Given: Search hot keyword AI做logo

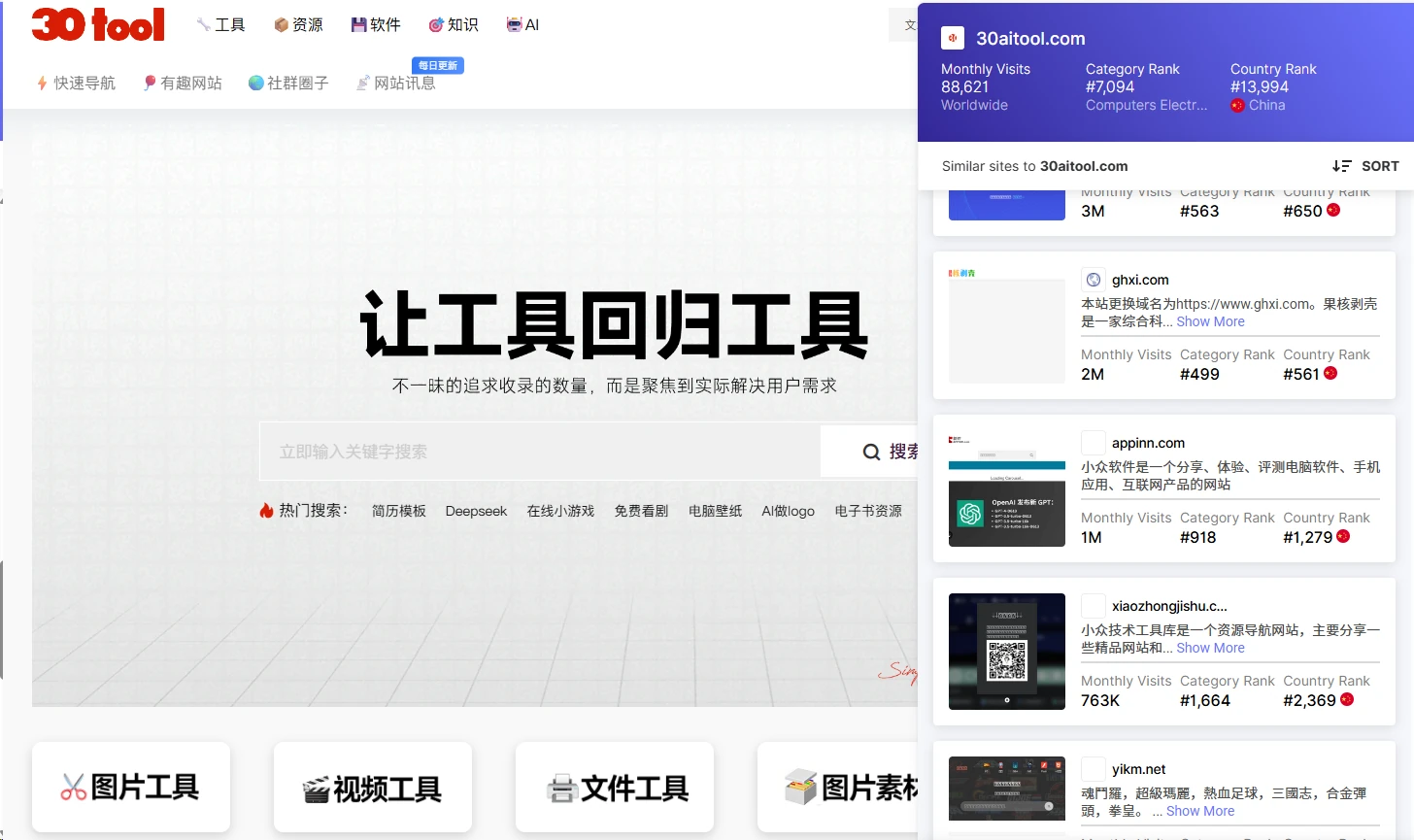Looking at the screenshot, I should 788,511.
